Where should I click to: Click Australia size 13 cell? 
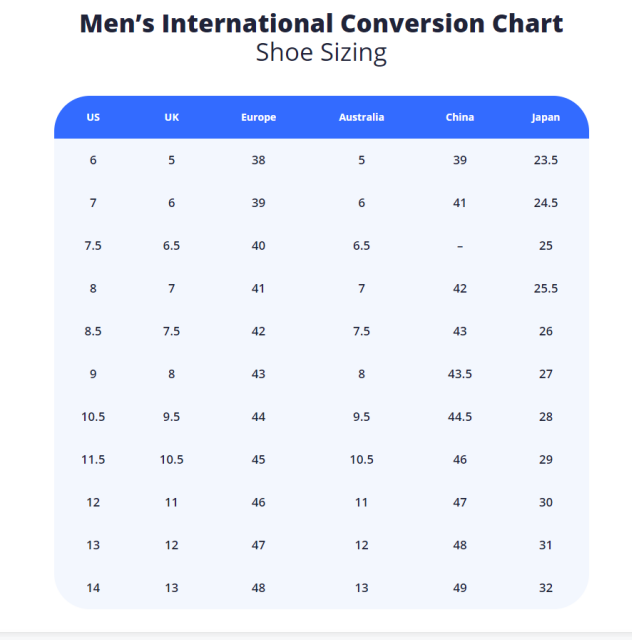(361, 588)
